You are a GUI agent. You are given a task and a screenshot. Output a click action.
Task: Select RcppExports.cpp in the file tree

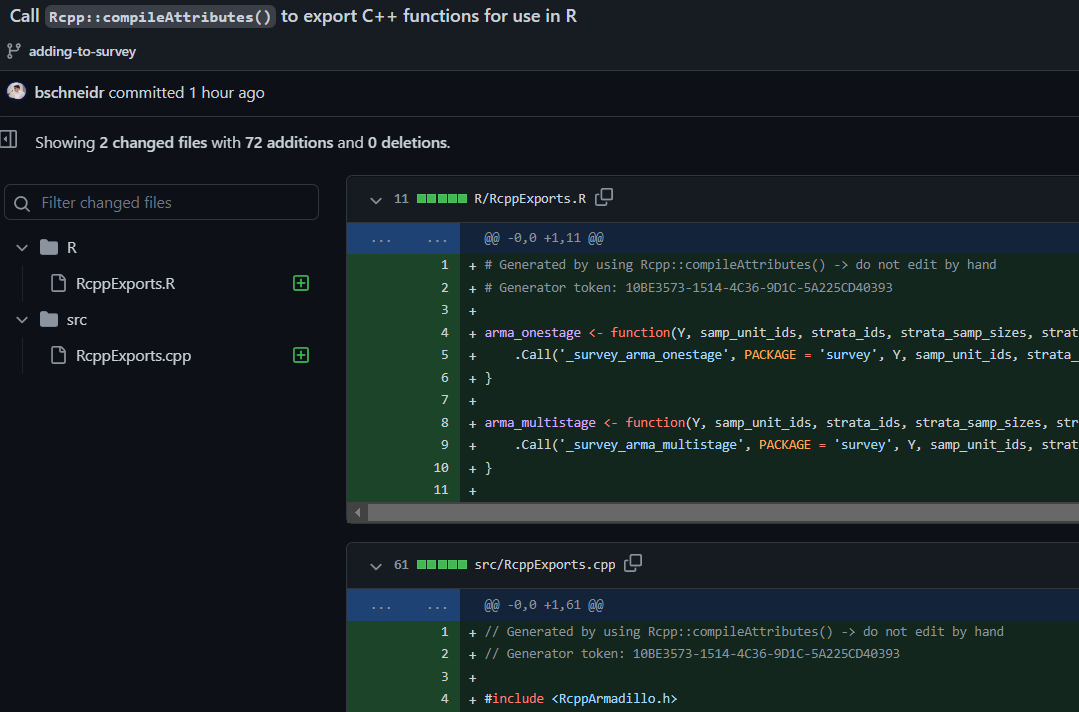point(133,356)
